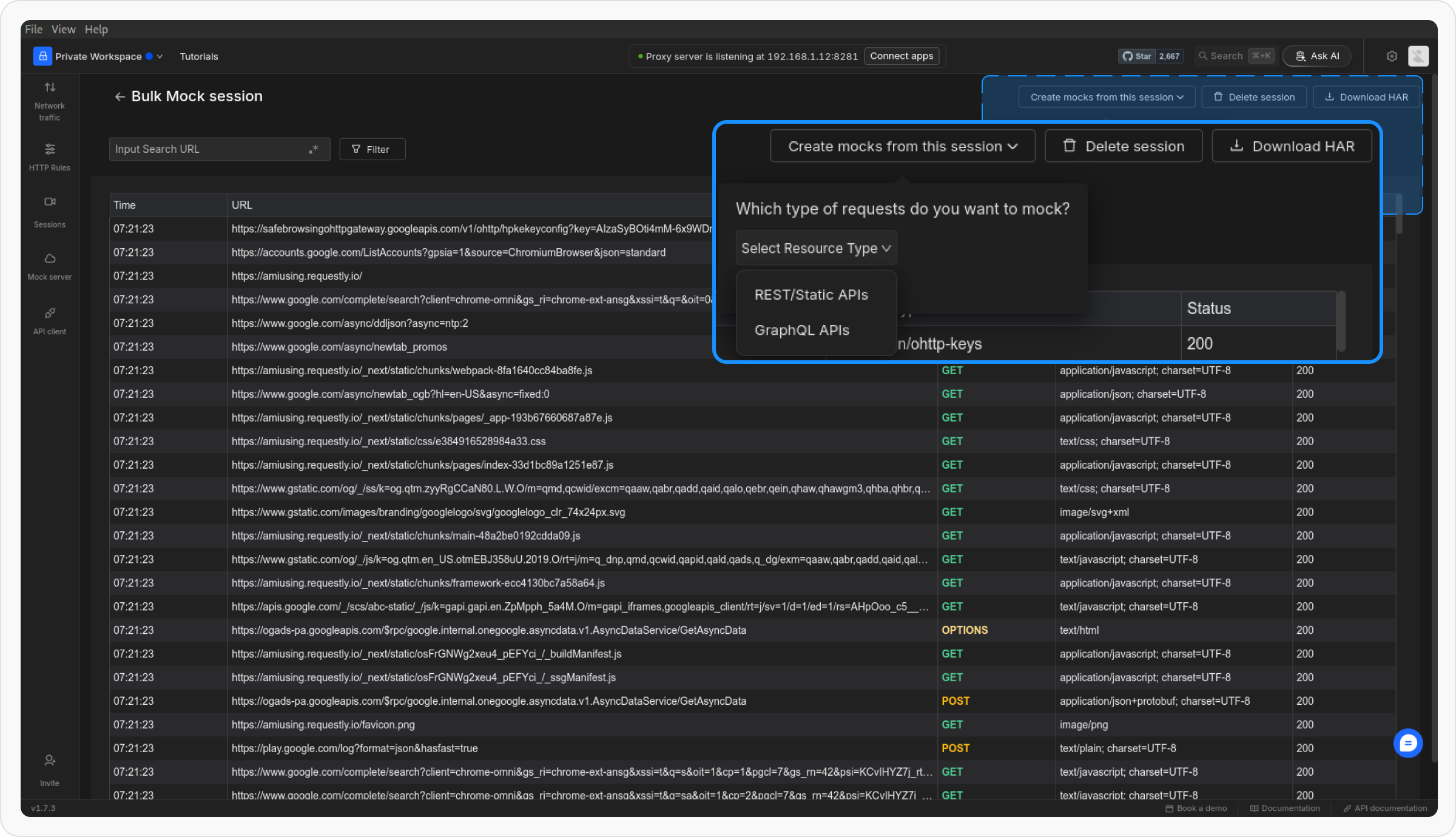
Task: Click the Connect apps button
Action: (x=901, y=56)
